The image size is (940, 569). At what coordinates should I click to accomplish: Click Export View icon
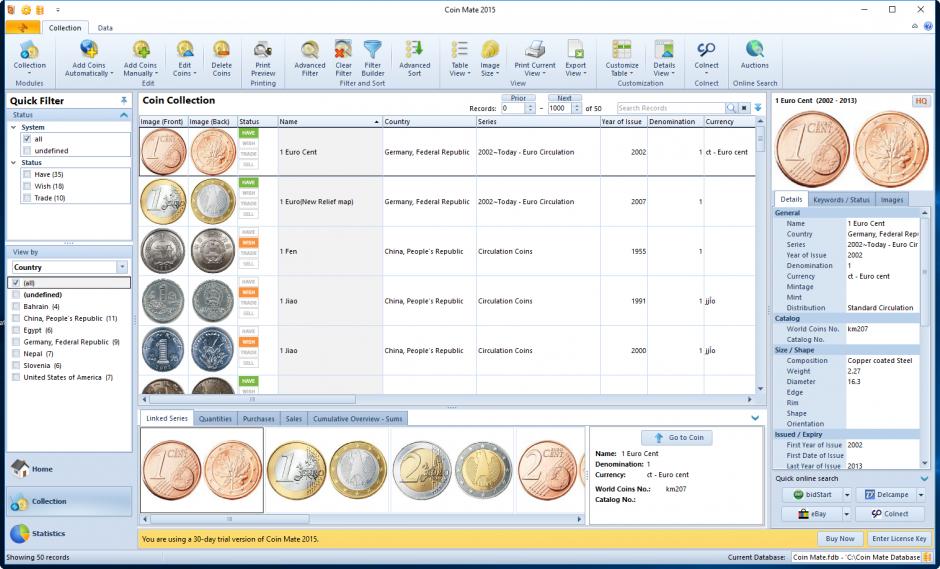tap(576, 50)
